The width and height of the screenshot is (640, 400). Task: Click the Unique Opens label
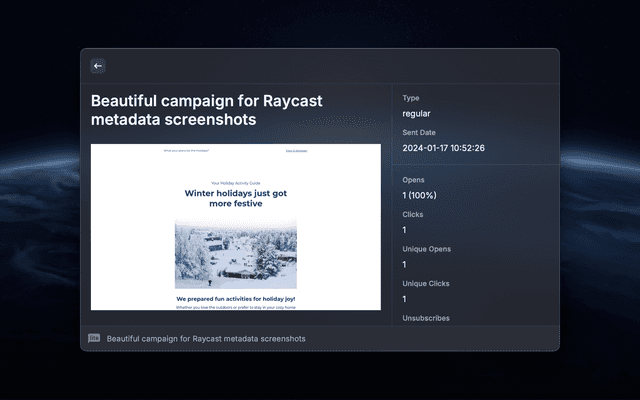(x=427, y=248)
